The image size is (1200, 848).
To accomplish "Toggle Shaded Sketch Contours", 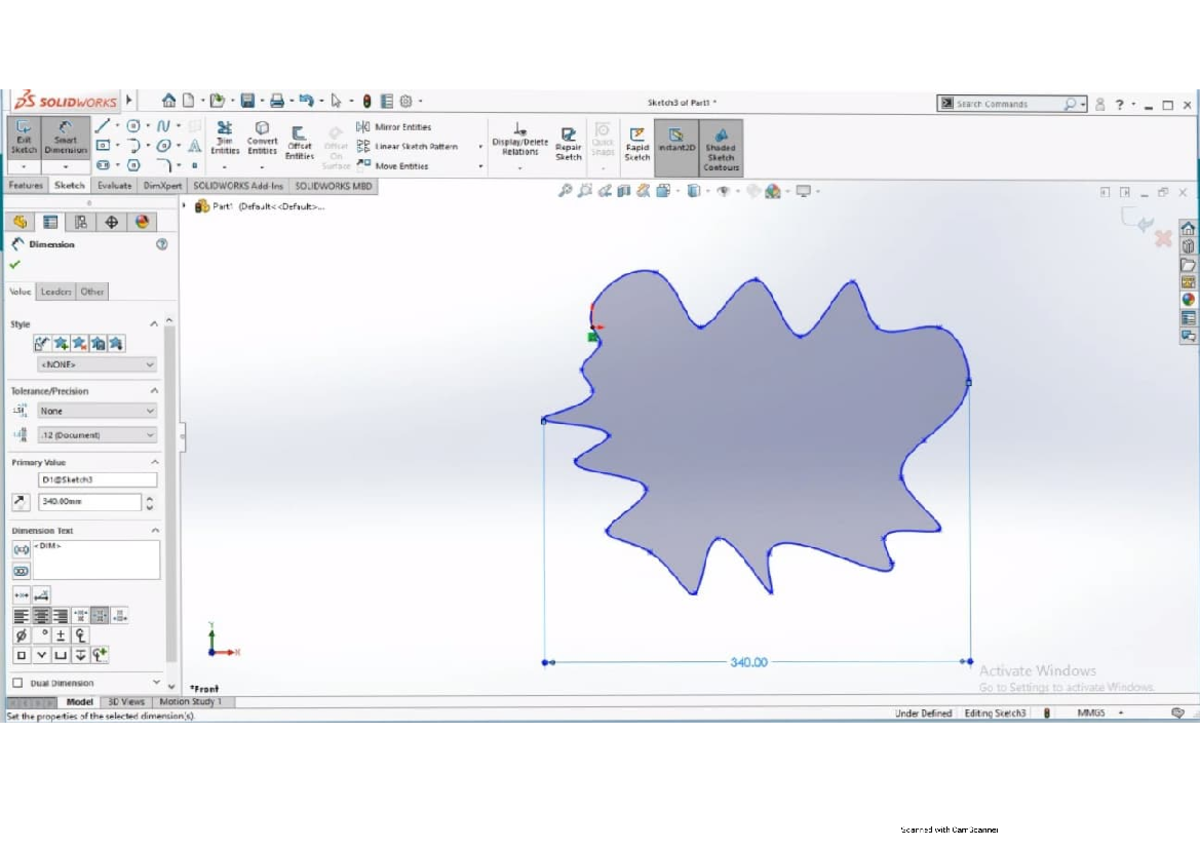I will pos(720,147).
